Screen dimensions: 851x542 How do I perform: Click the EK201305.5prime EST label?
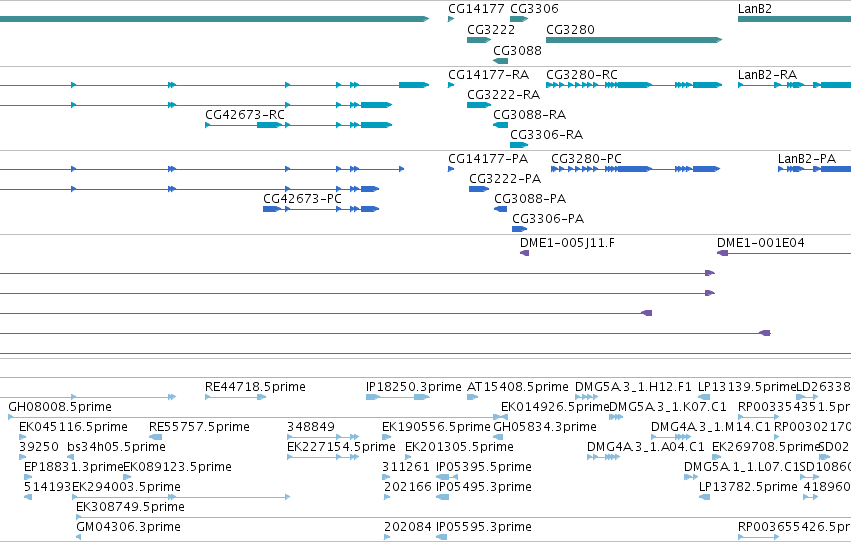click(459, 447)
